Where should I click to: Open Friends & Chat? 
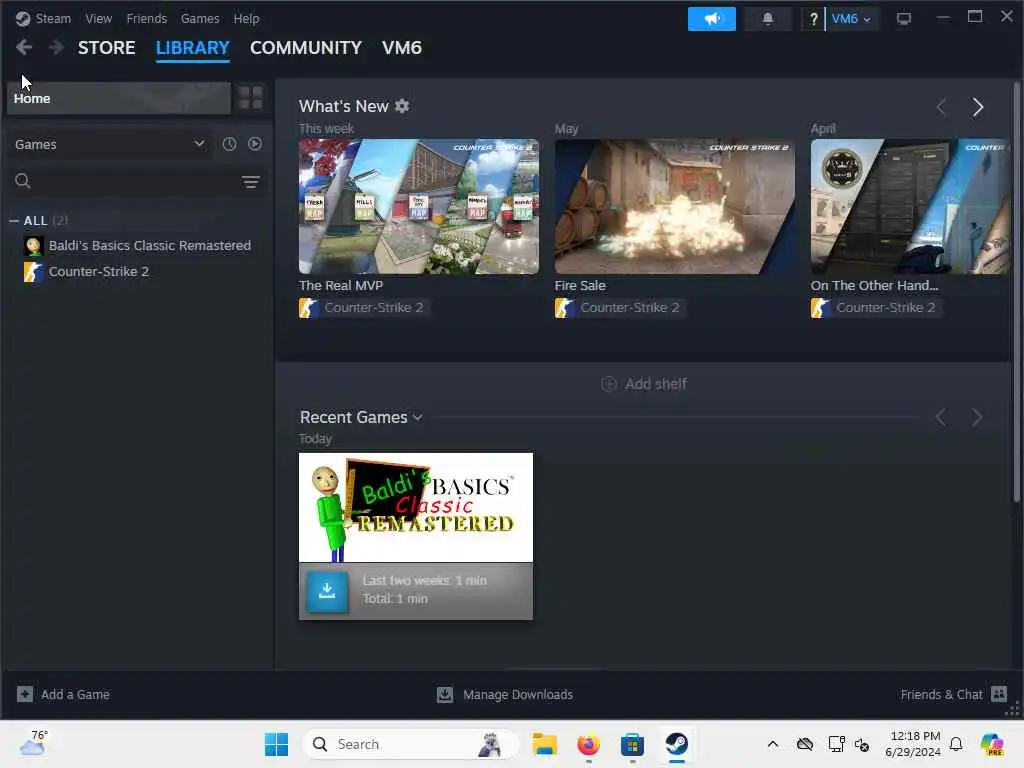pyautogui.click(x=953, y=694)
